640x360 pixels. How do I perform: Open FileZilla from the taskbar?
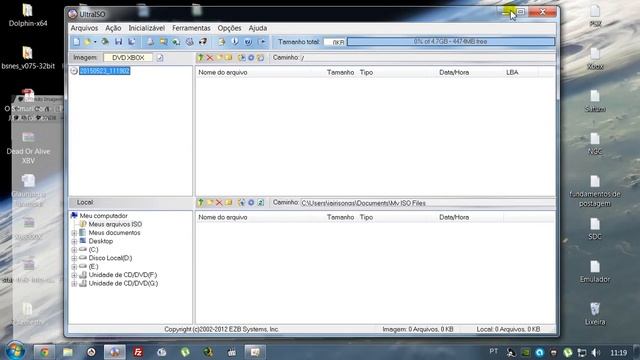[138, 352]
